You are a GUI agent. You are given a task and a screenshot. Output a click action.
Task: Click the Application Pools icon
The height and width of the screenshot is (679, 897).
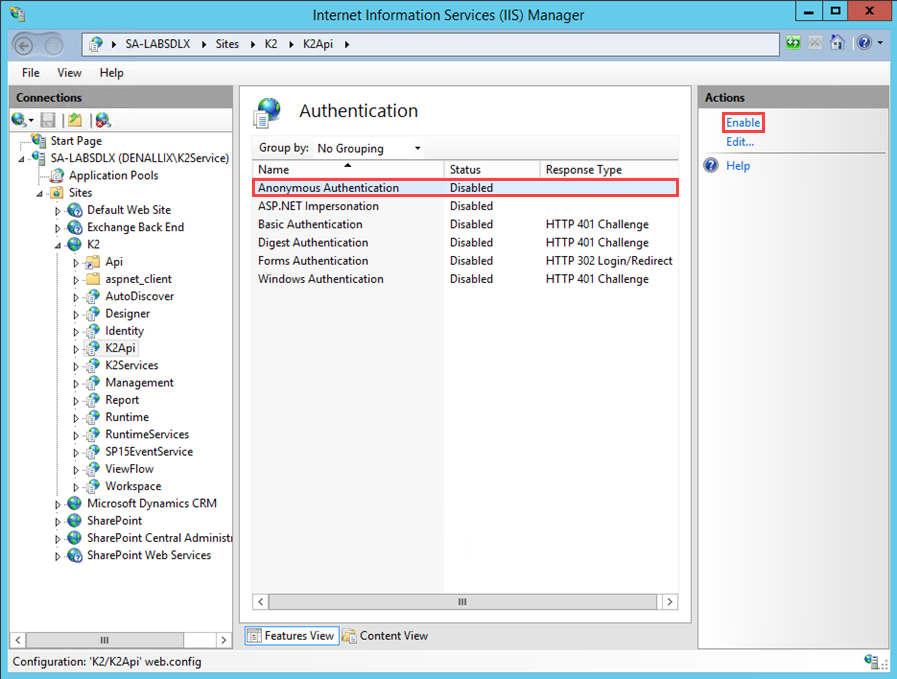(x=57, y=175)
